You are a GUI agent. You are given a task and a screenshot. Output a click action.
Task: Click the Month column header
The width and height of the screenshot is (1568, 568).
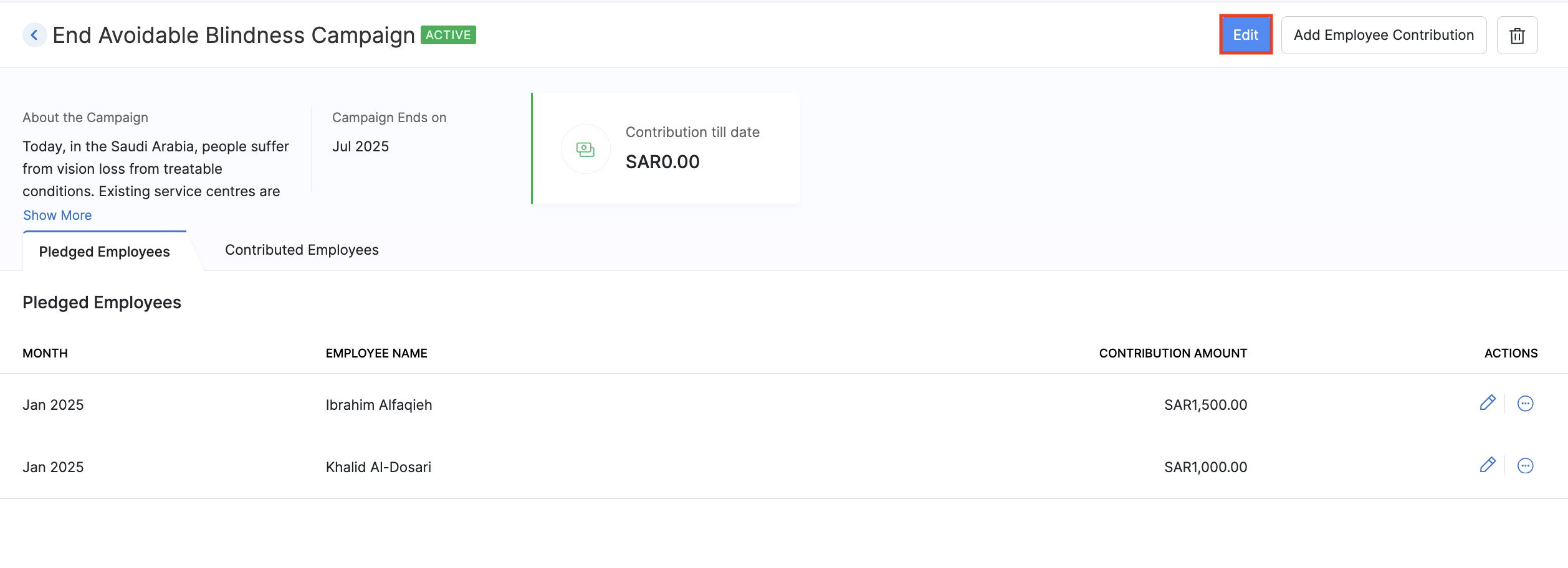pyautogui.click(x=45, y=354)
